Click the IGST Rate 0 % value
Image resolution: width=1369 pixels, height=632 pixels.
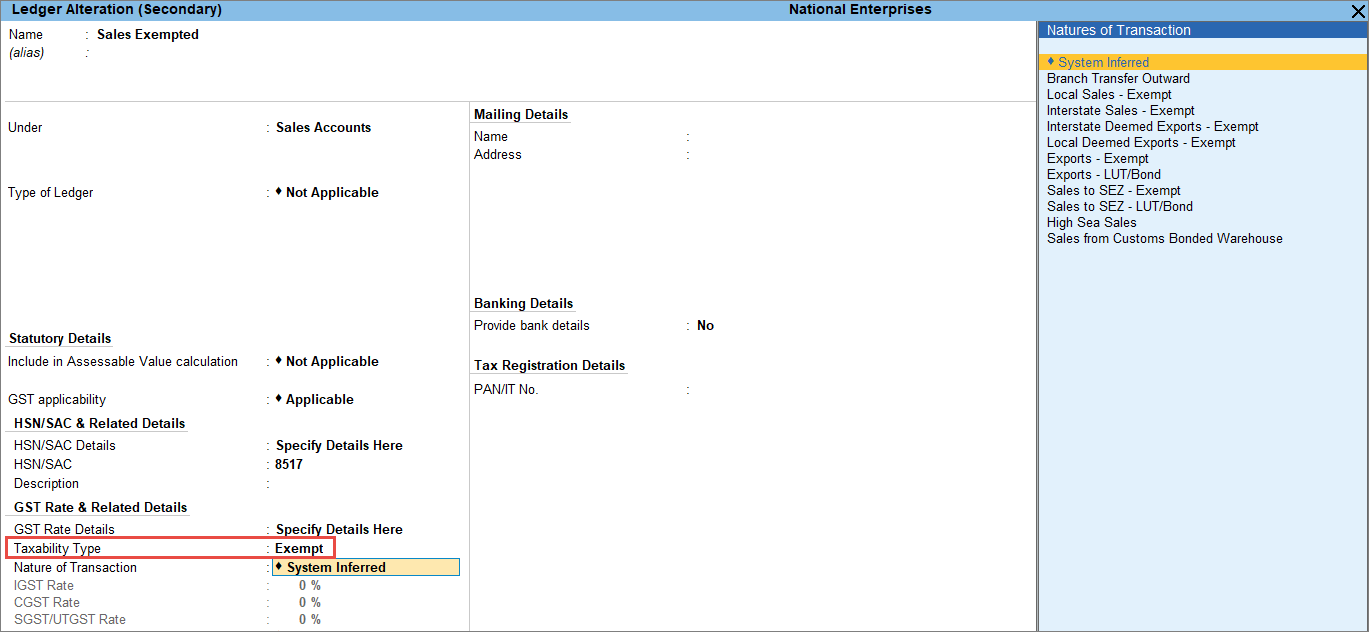click(x=310, y=585)
